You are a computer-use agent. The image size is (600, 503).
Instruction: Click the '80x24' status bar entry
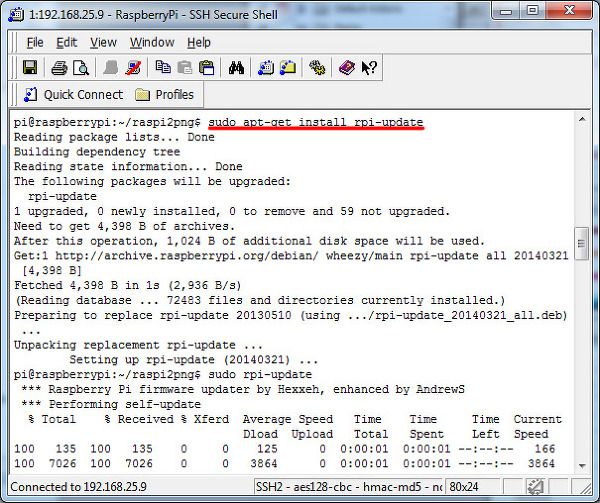click(x=463, y=487)
